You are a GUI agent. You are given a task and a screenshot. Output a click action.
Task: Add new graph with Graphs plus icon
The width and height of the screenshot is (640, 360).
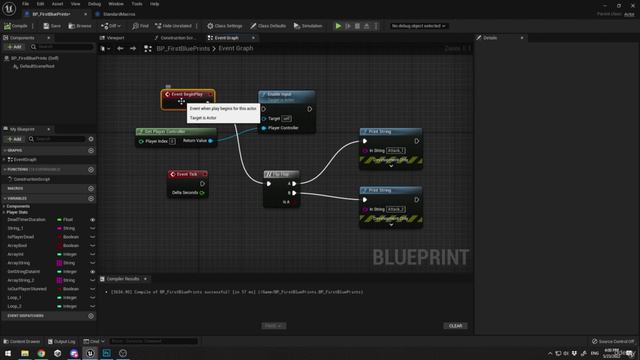click(91, 151)
